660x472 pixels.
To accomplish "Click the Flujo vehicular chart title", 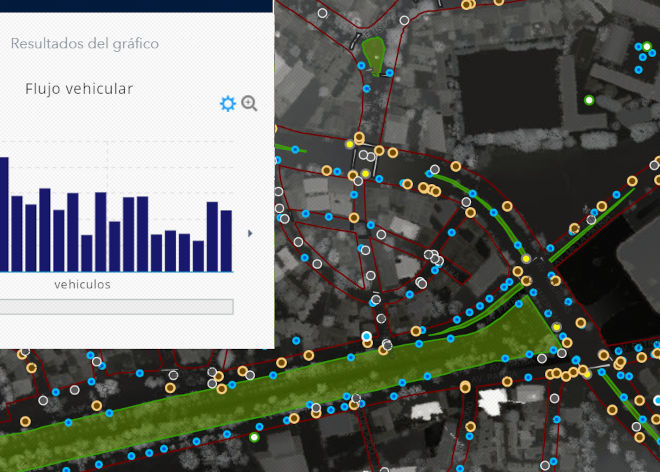I will pyautogui.click(x=79, y=89).
